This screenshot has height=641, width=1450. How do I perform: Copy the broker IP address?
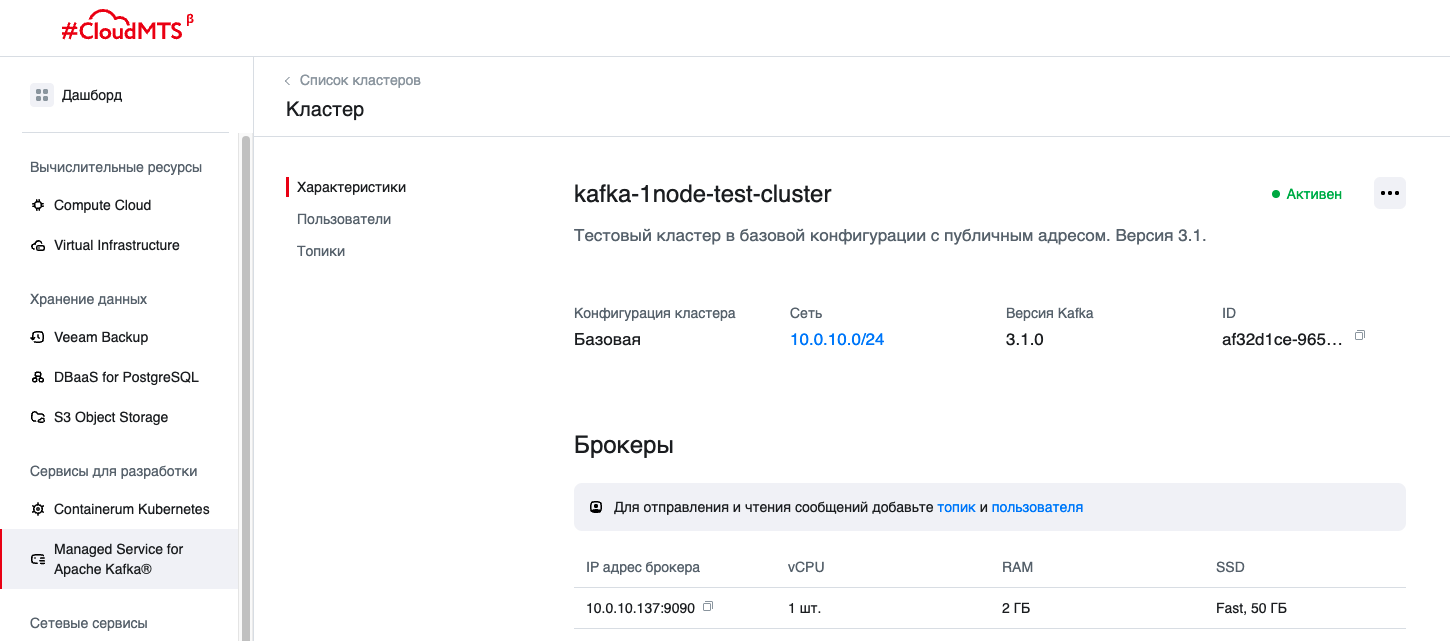point(708,606)
